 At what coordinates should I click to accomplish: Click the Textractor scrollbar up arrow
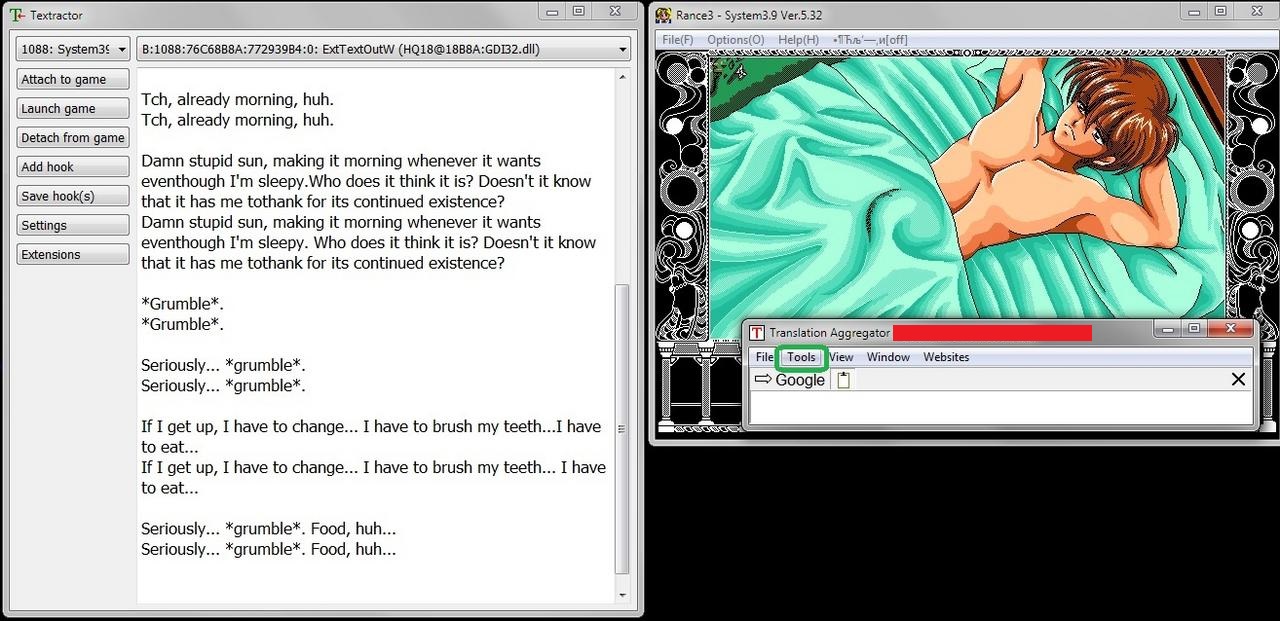[623, 76]
